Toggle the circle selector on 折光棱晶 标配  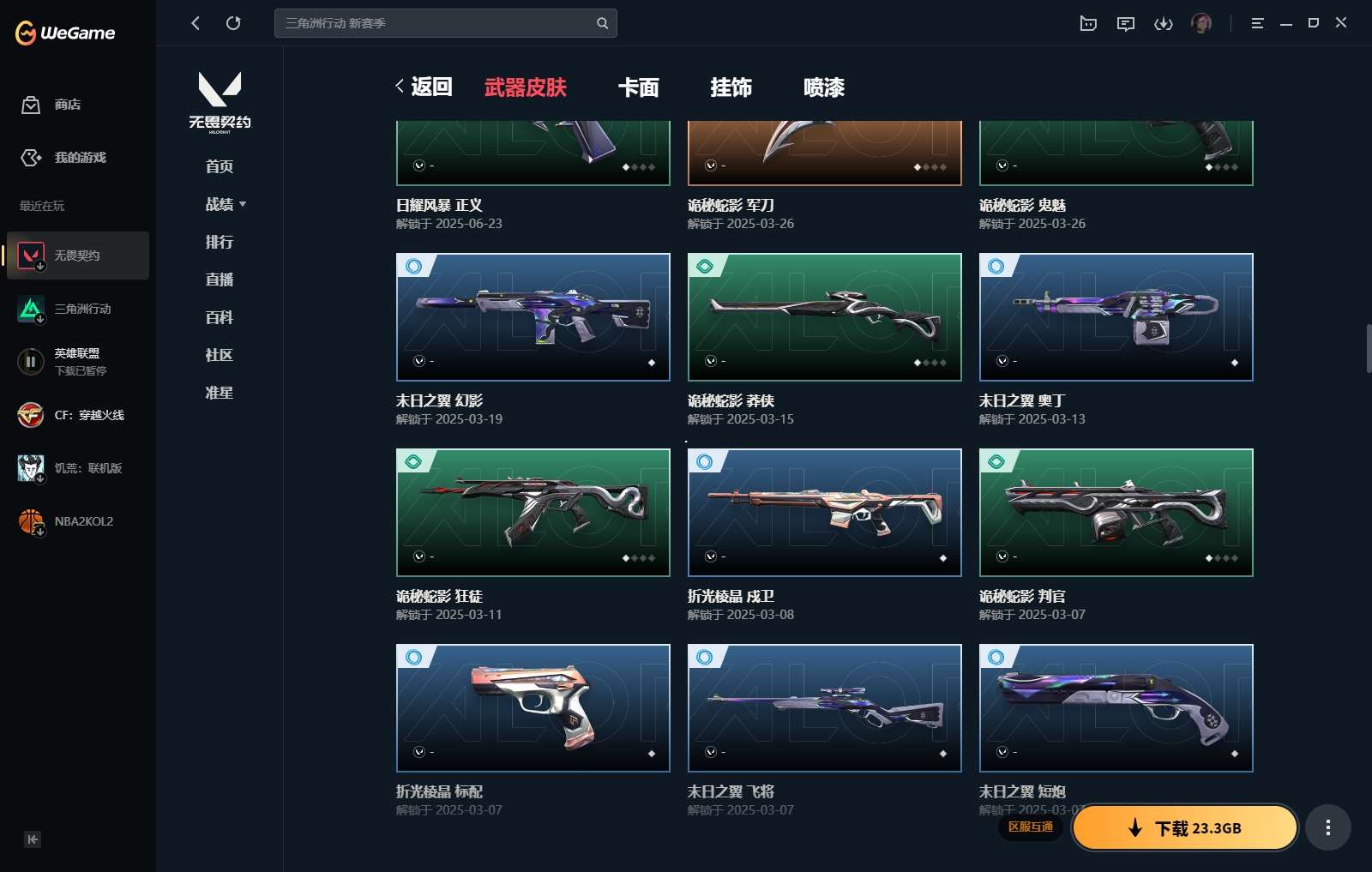coord(419,752)
